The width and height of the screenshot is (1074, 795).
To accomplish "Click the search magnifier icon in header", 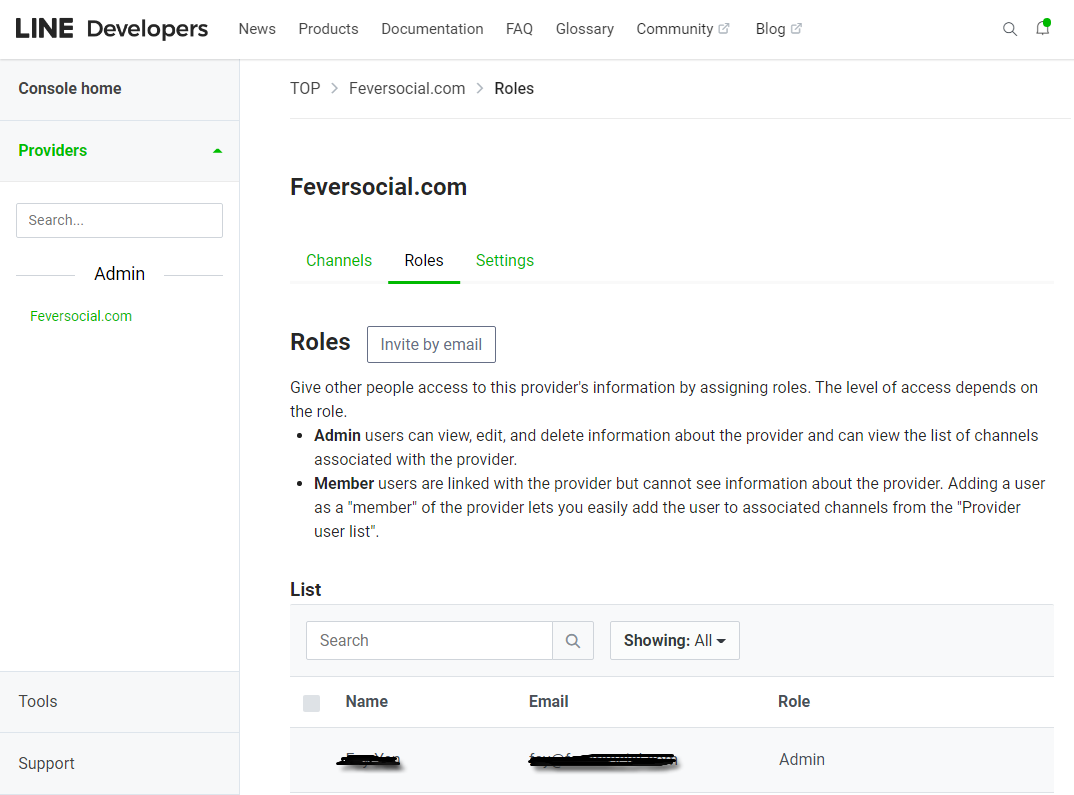I will (x=1009, y=29).
